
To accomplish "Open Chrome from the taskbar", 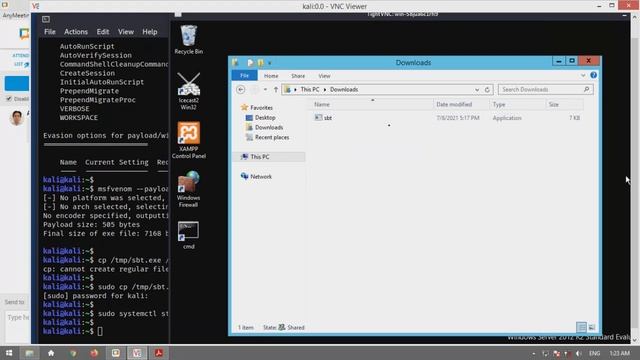I will point(73,353).
